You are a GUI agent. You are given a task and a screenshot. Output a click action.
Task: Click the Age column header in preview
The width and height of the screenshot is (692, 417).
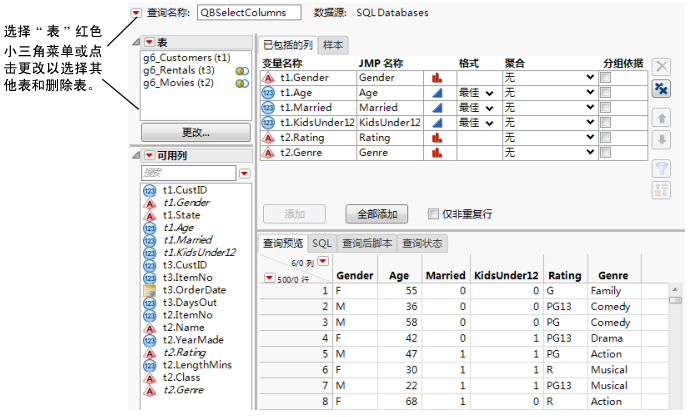click(399, 276)
